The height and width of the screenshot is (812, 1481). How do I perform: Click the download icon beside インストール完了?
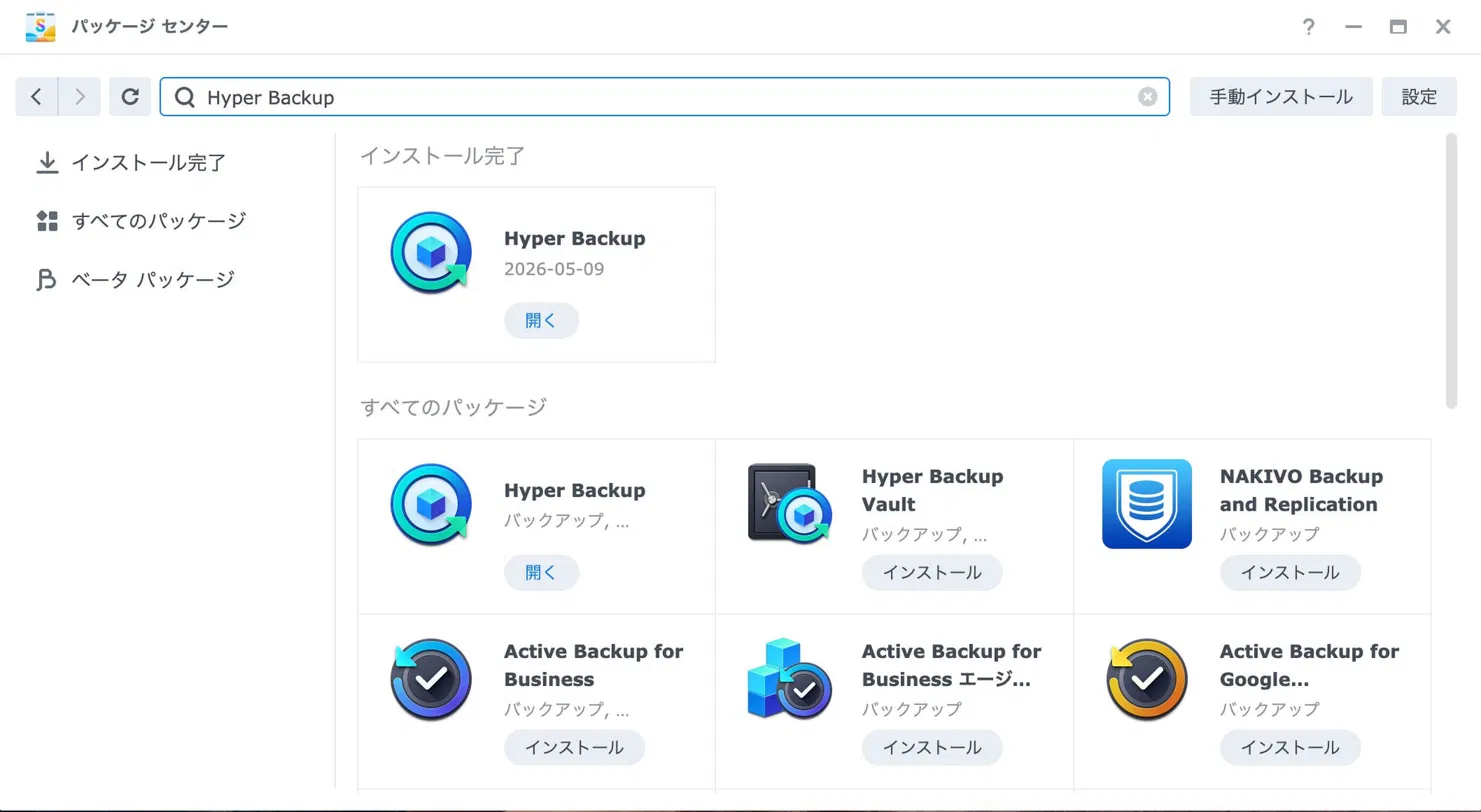tap(47, 163)
